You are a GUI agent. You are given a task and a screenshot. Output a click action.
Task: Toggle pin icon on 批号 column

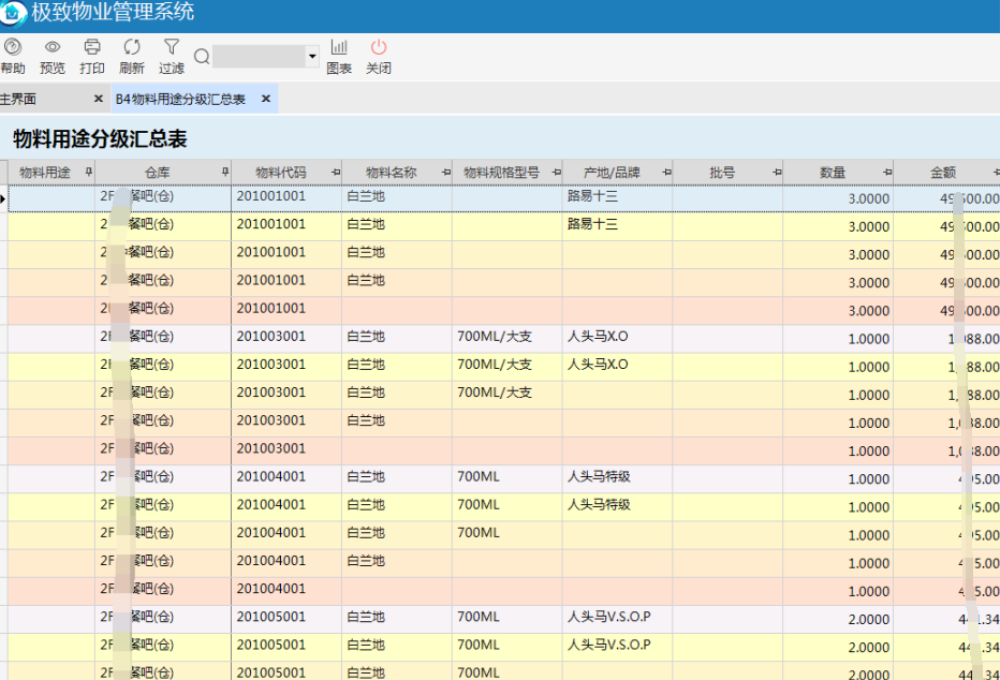pos(777,172)
